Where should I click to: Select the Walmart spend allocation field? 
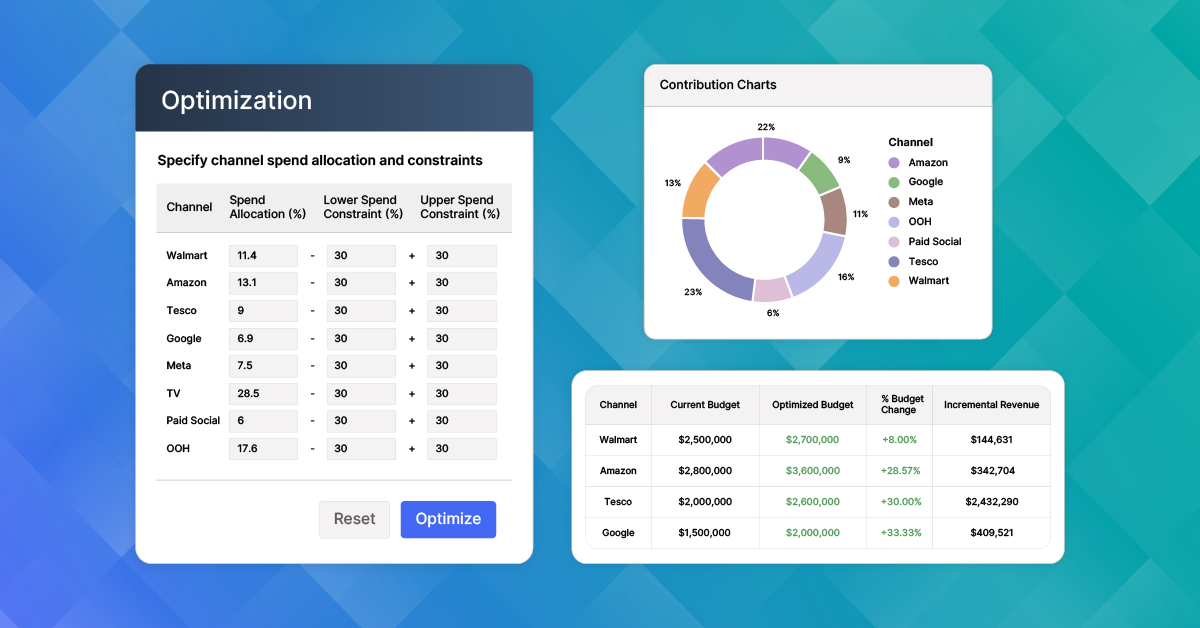coord(263,256)
